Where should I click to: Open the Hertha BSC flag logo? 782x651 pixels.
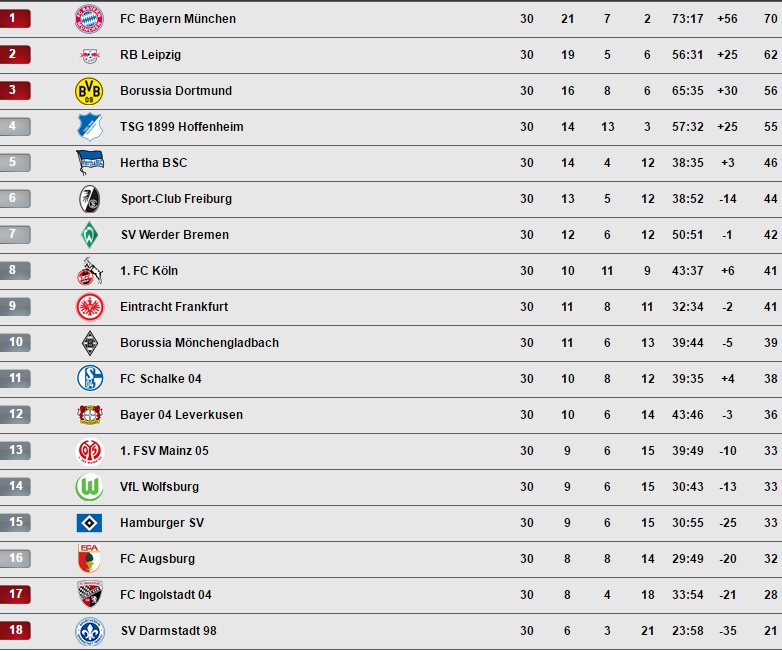(x=90, y=163)
